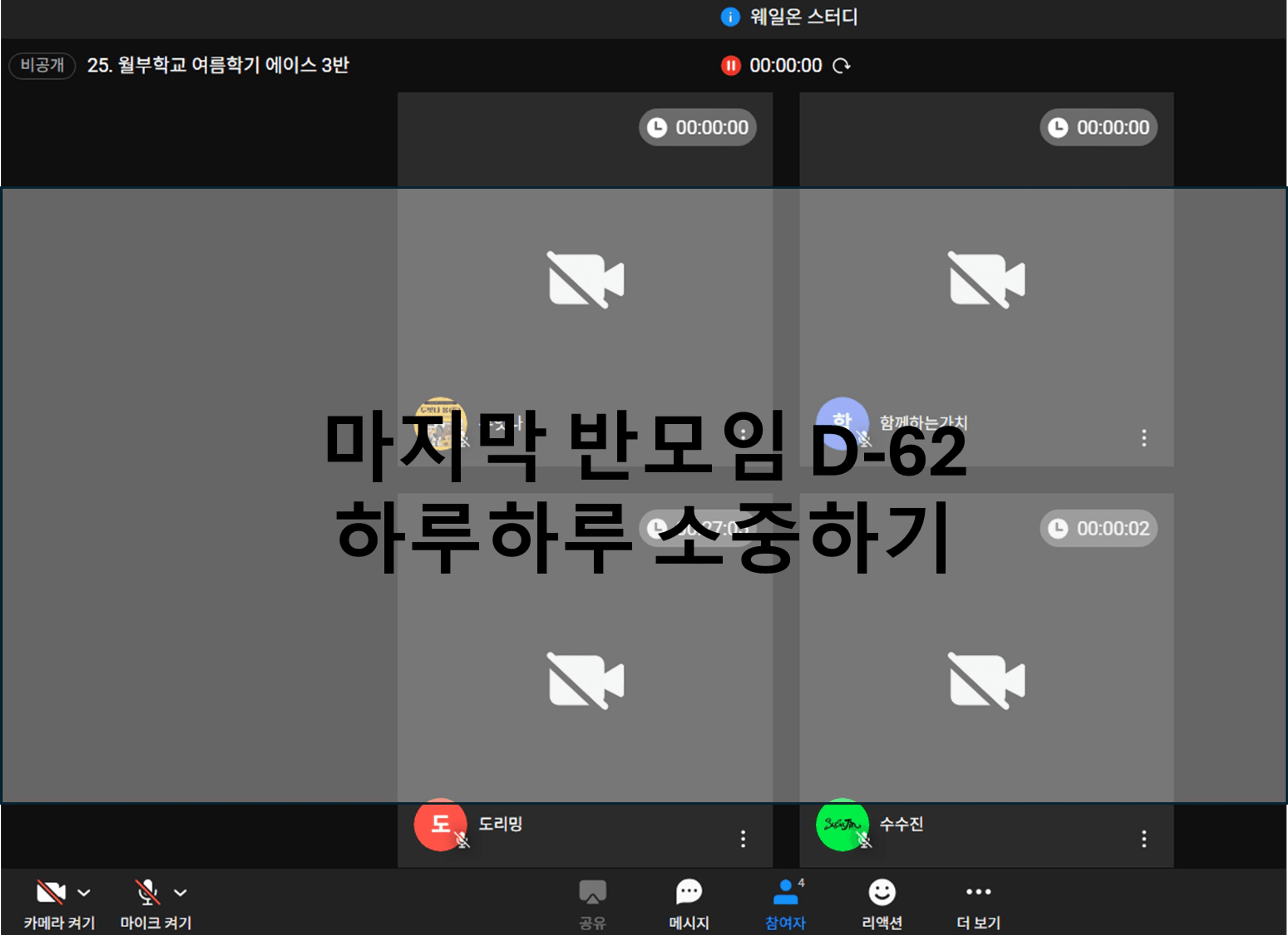Click the 웨일온 스터디 title text
Viewport: 1288px width, 935px height.
point(804,17)
